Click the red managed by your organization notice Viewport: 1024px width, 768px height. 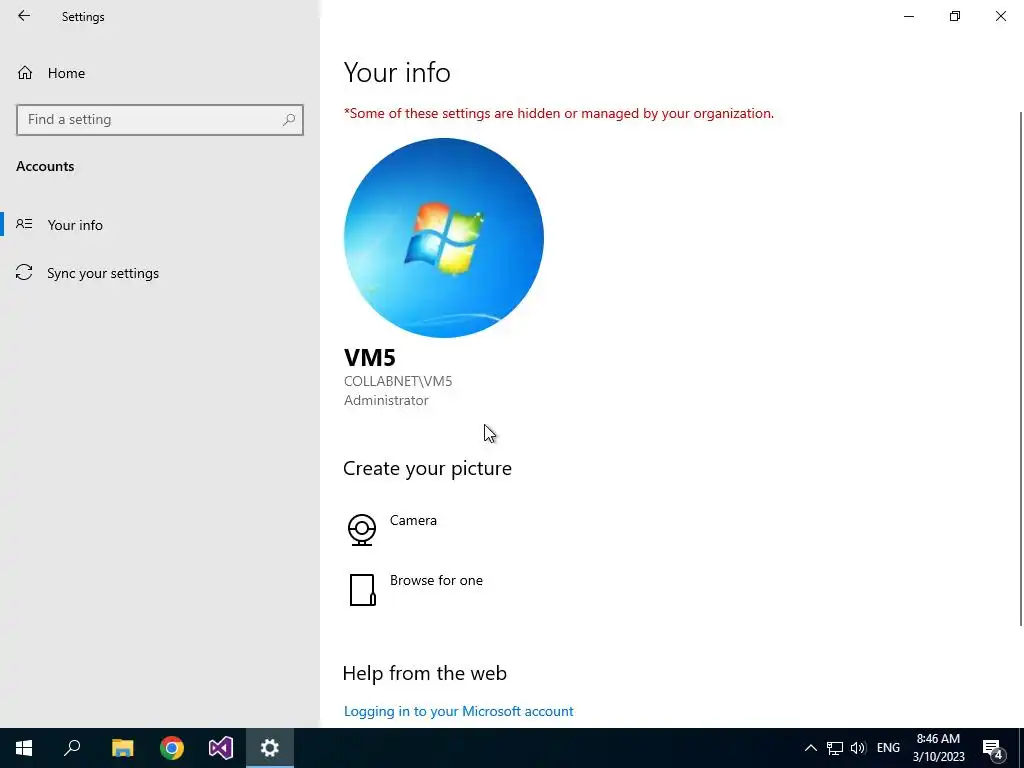(559, 114)
